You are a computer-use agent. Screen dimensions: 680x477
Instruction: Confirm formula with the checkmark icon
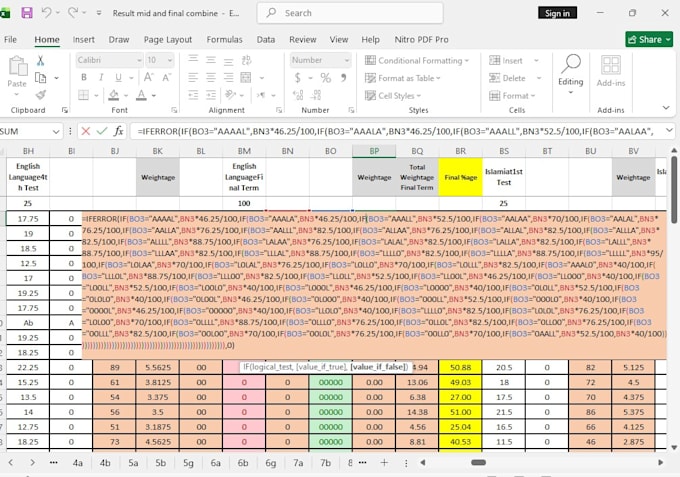[x=102, y=131]
